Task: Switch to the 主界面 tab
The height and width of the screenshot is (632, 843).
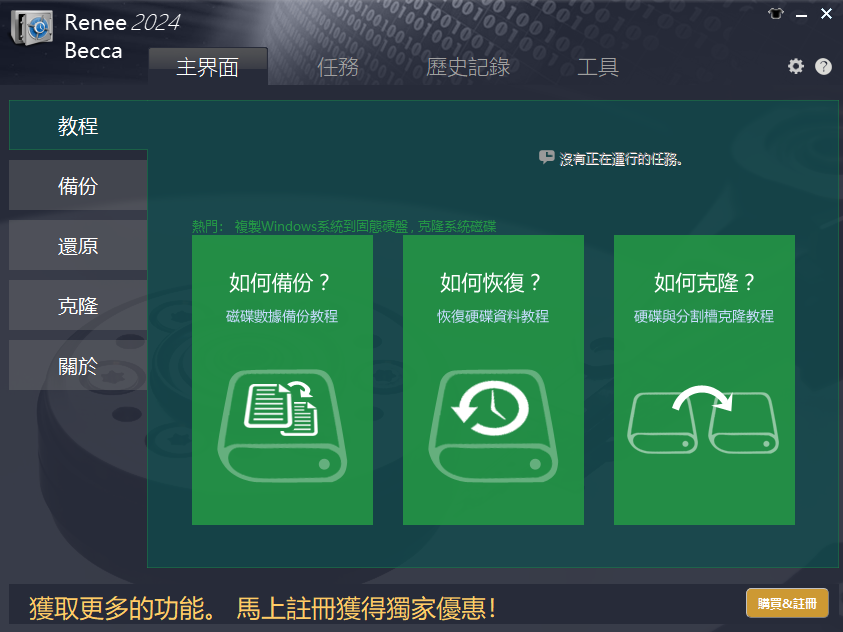Action: (x=208, y=67)
